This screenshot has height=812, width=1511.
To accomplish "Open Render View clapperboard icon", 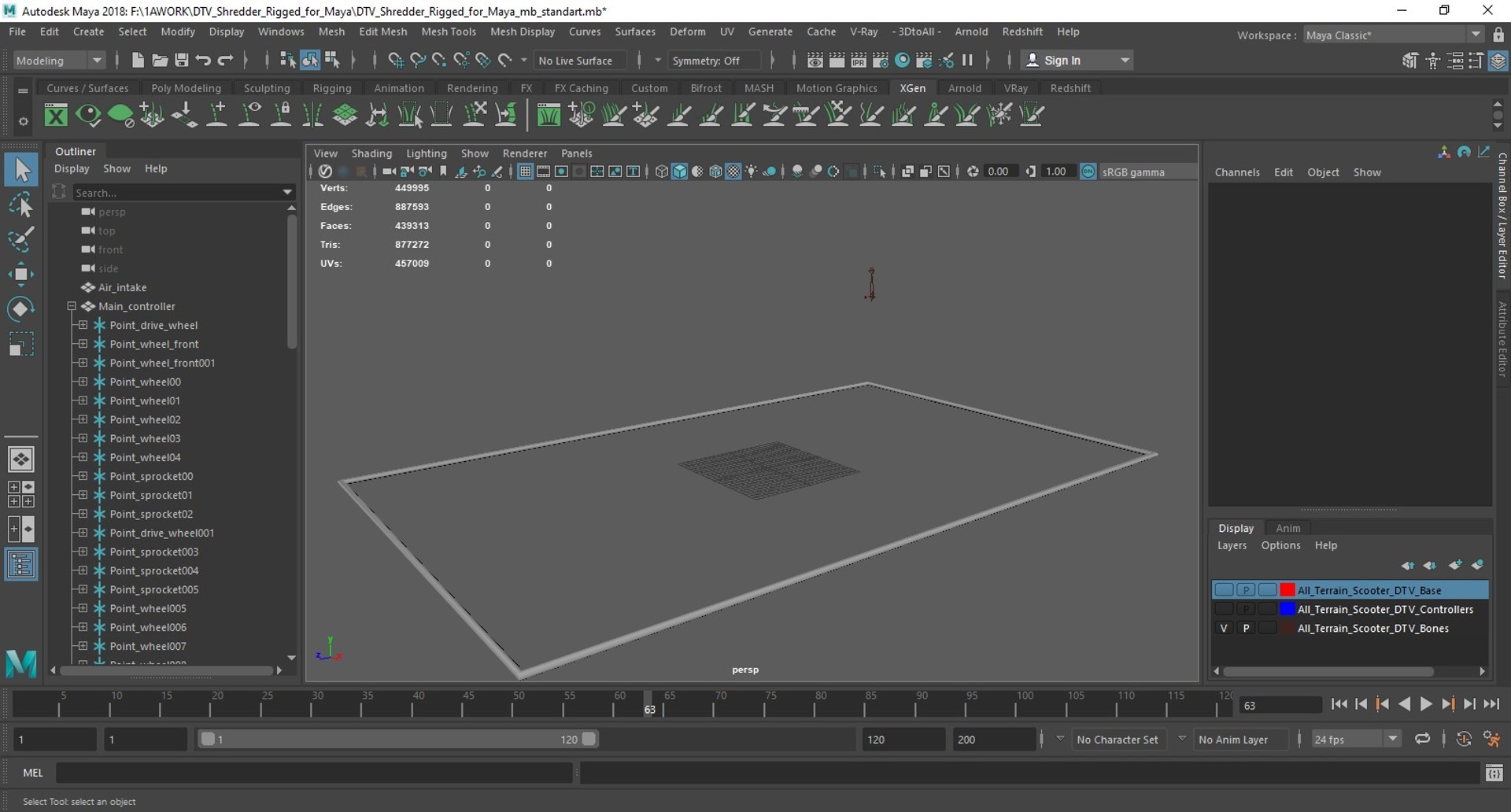I will [815, 60].
